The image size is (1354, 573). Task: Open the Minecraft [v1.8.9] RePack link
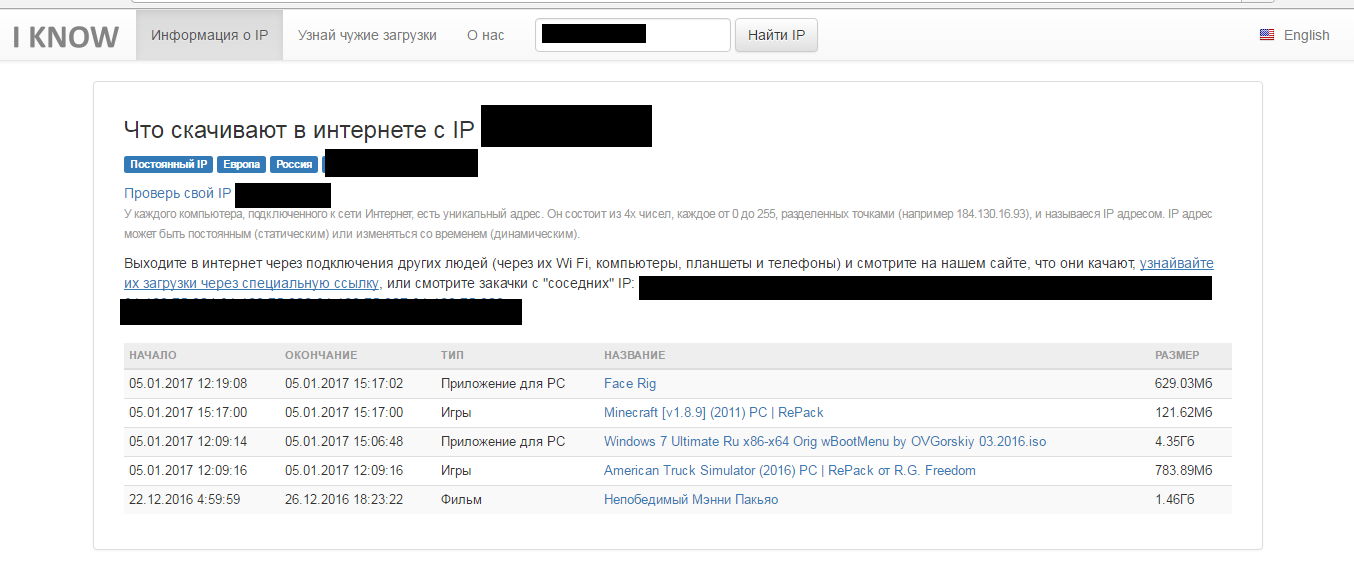point(713,412)
